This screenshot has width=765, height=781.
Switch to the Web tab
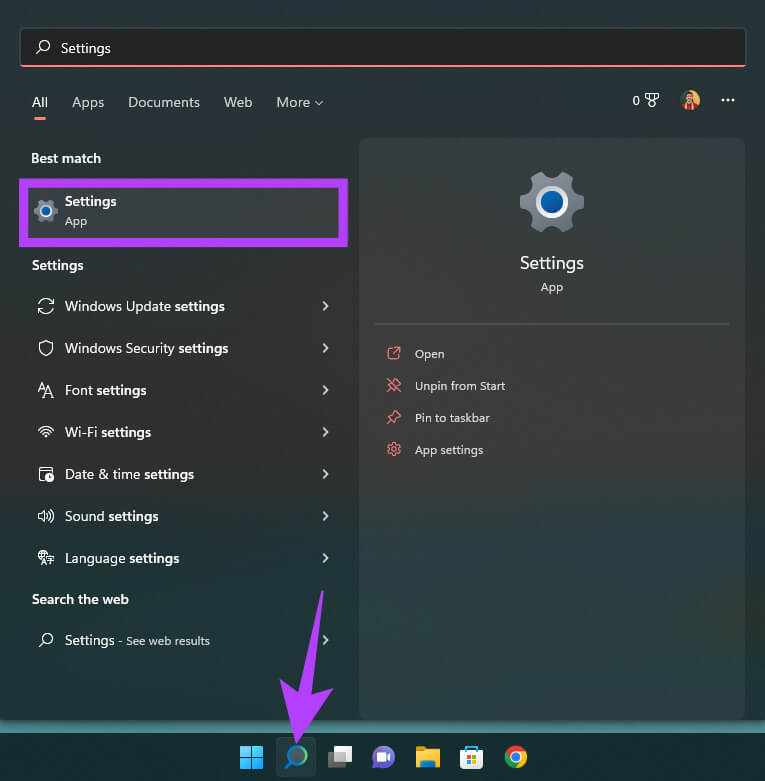[x=238, y=102]
